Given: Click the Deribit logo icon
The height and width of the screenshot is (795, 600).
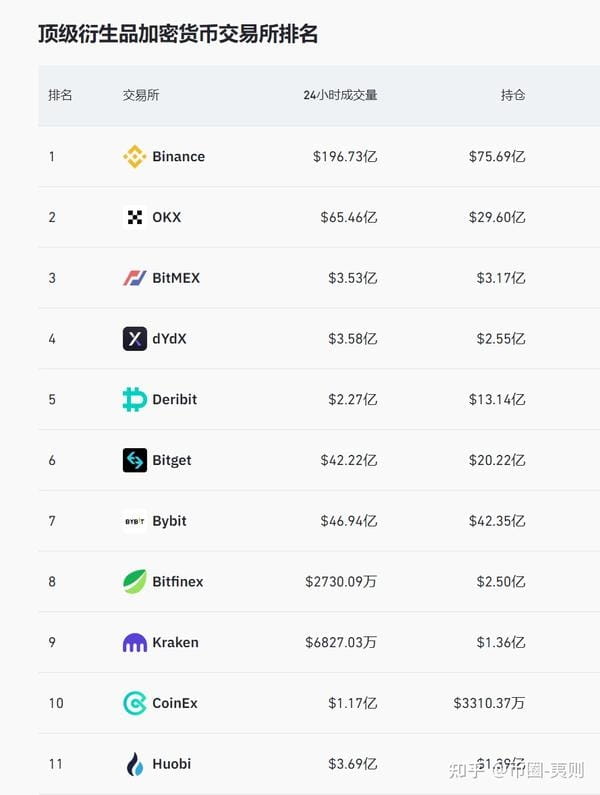Looking at the screenshot, I should [134, 400].
